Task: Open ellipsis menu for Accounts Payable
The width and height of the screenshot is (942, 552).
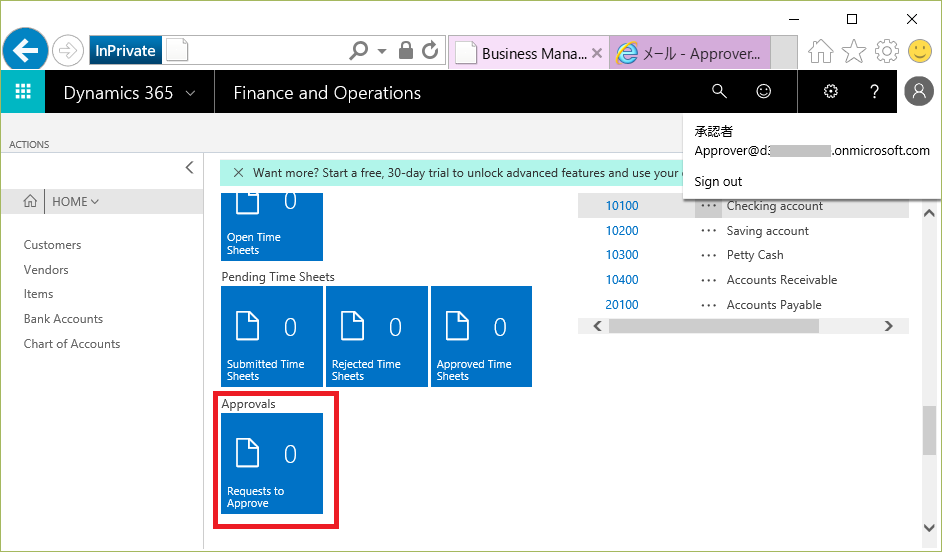Action: tap(708, 305)
